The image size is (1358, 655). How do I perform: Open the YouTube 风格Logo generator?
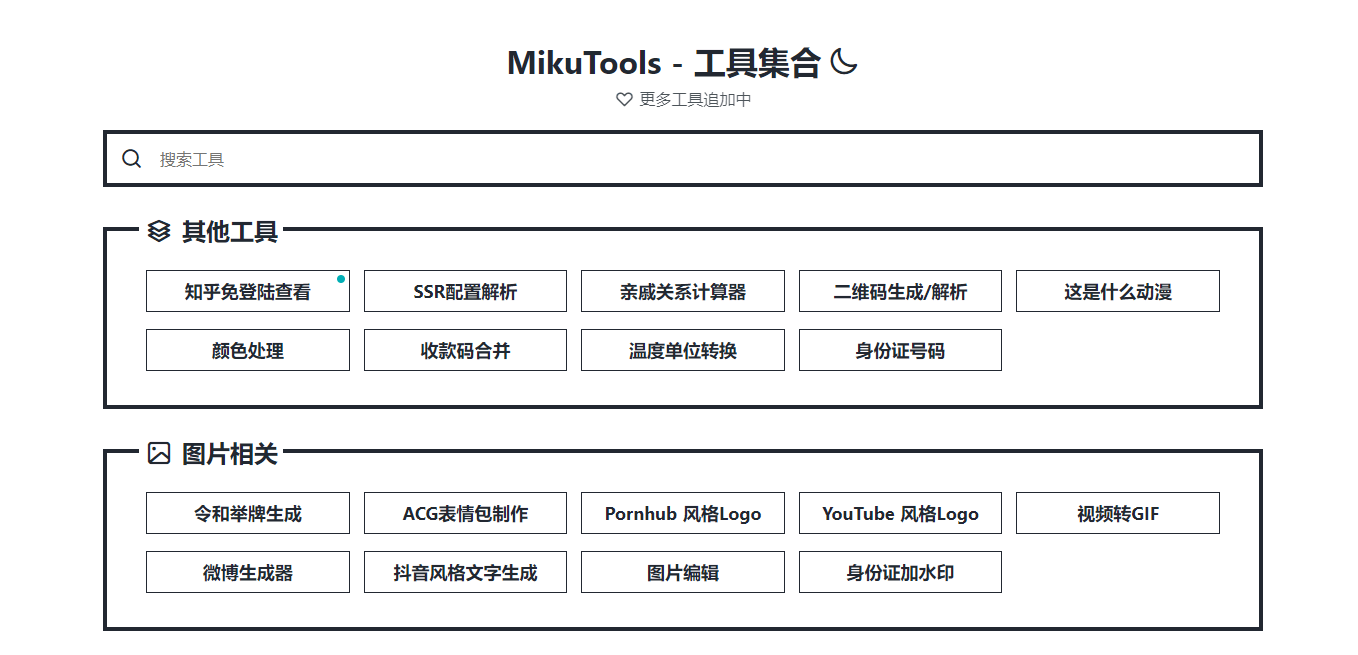point(900,514)
